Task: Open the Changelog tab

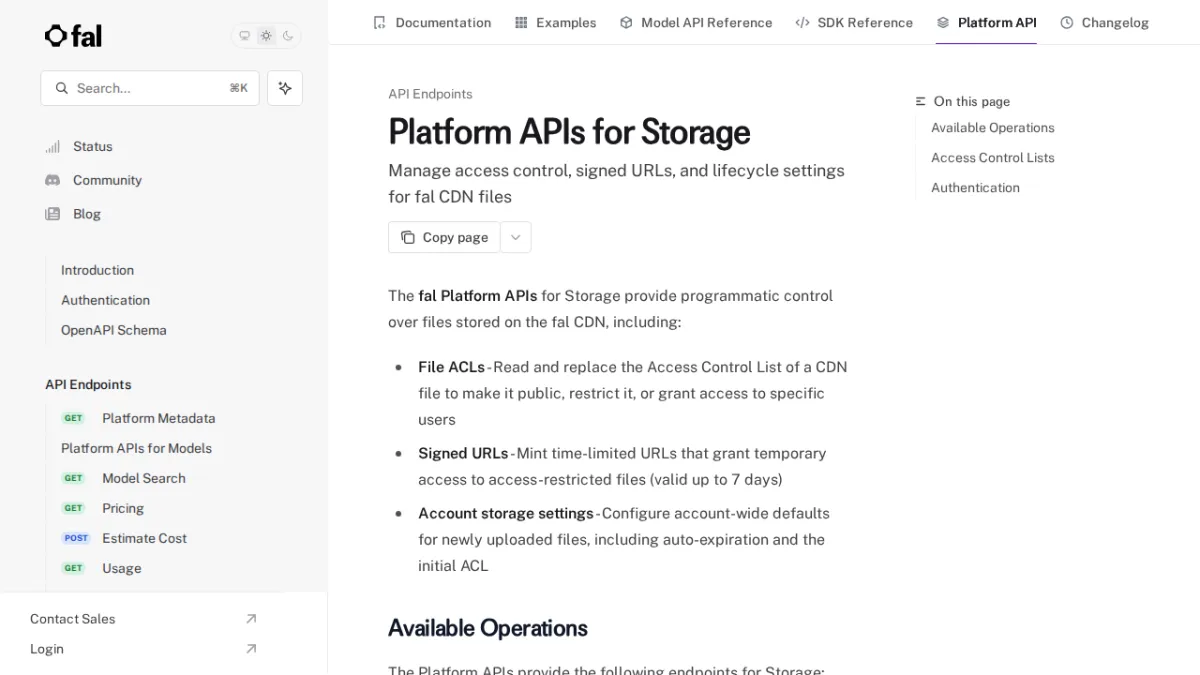Action: point(1104,22)
